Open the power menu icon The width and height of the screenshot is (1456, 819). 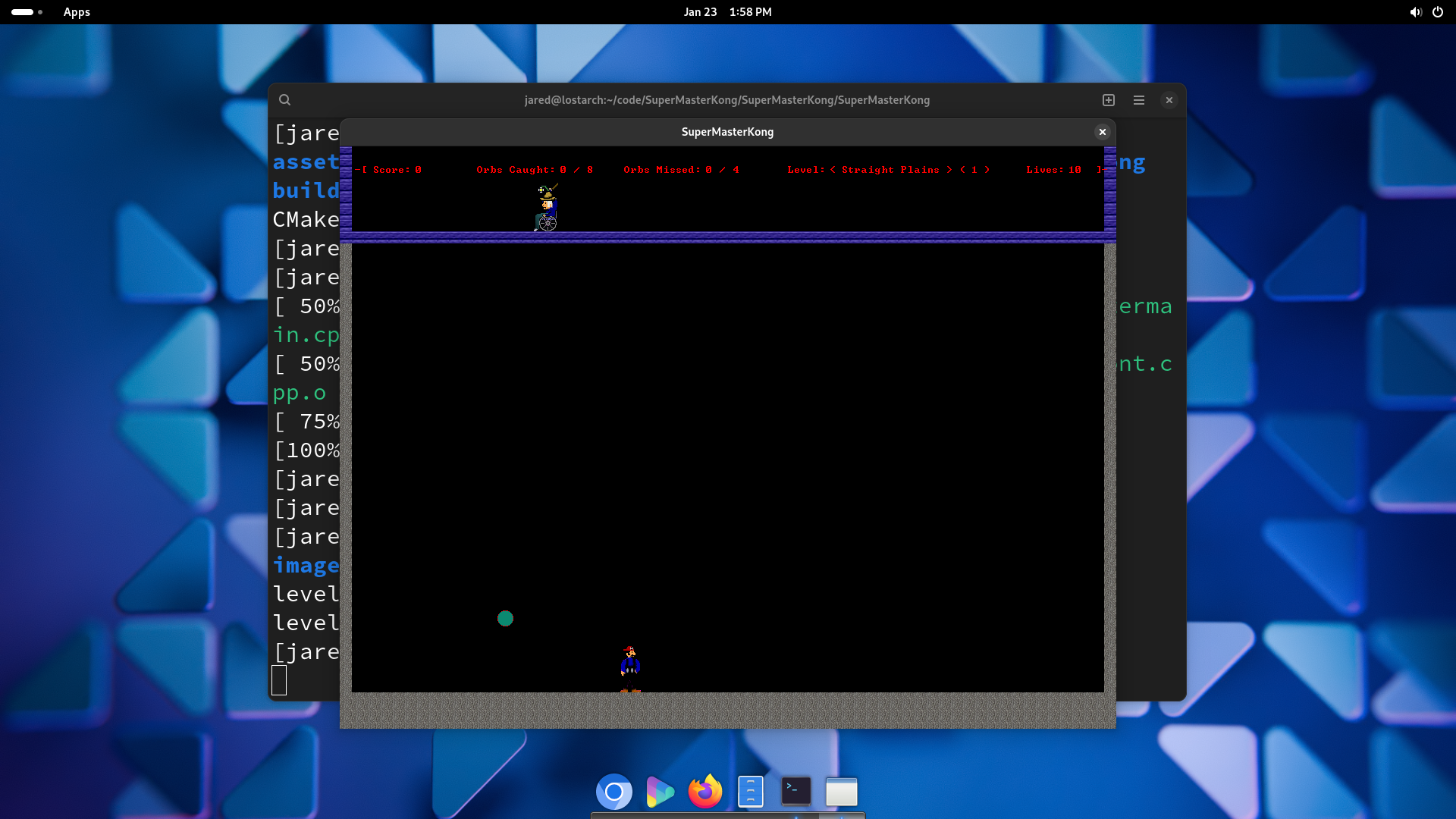[1438, 12]
